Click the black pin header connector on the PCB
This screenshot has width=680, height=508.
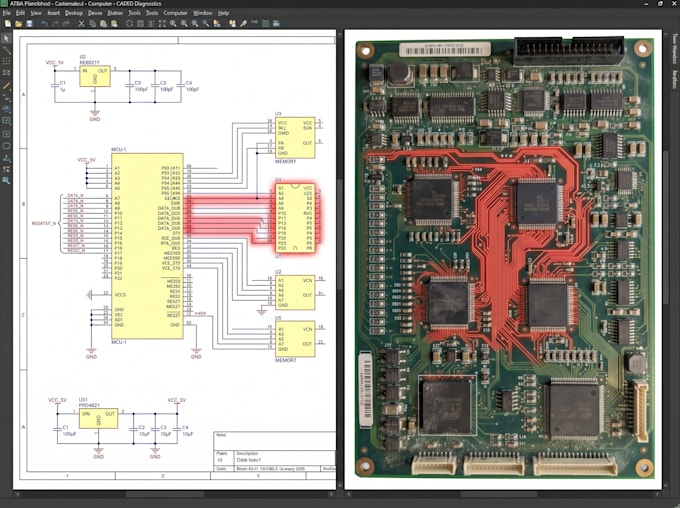click(569, 51)
